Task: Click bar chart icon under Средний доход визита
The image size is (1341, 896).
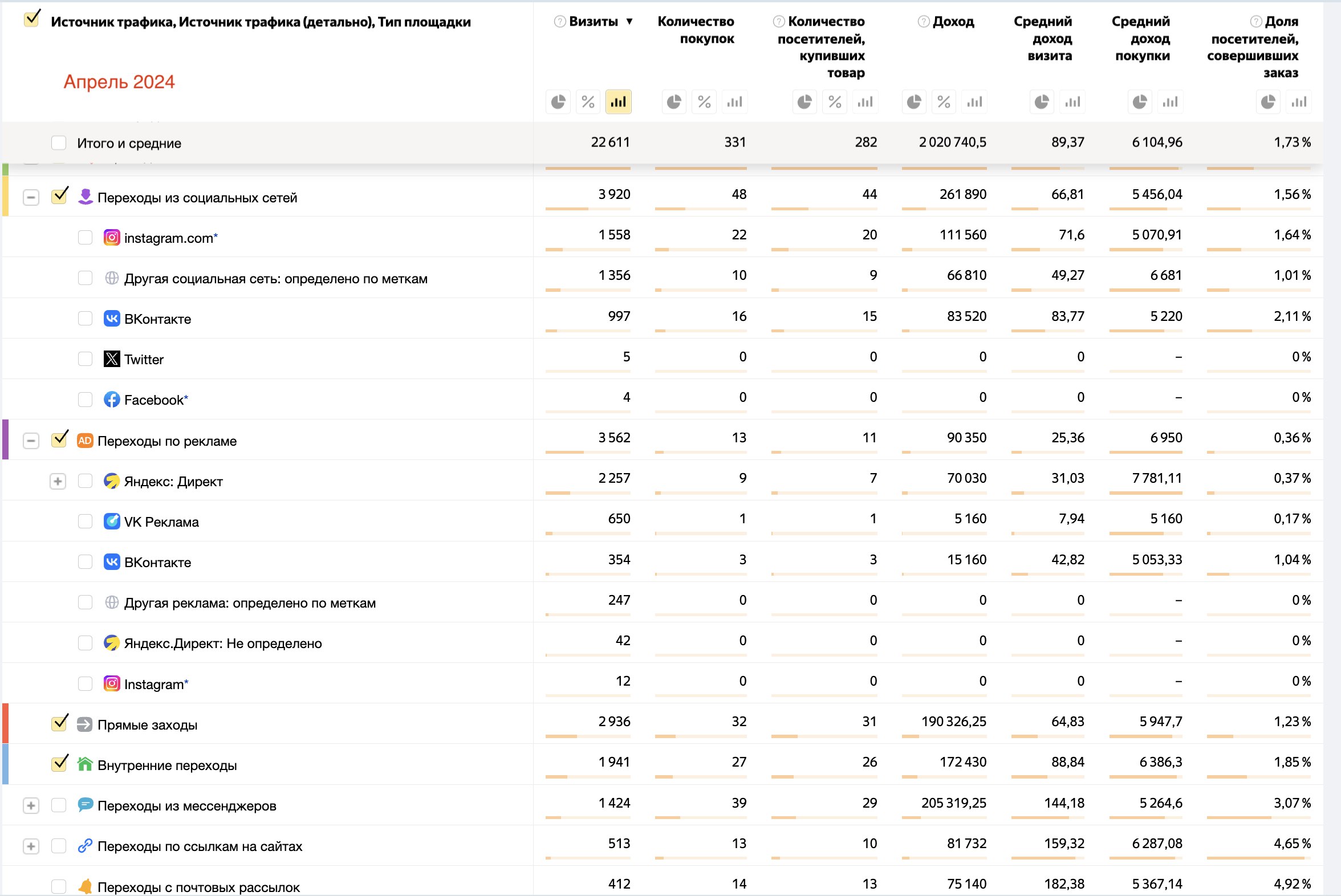Action: coord(1072,101)
